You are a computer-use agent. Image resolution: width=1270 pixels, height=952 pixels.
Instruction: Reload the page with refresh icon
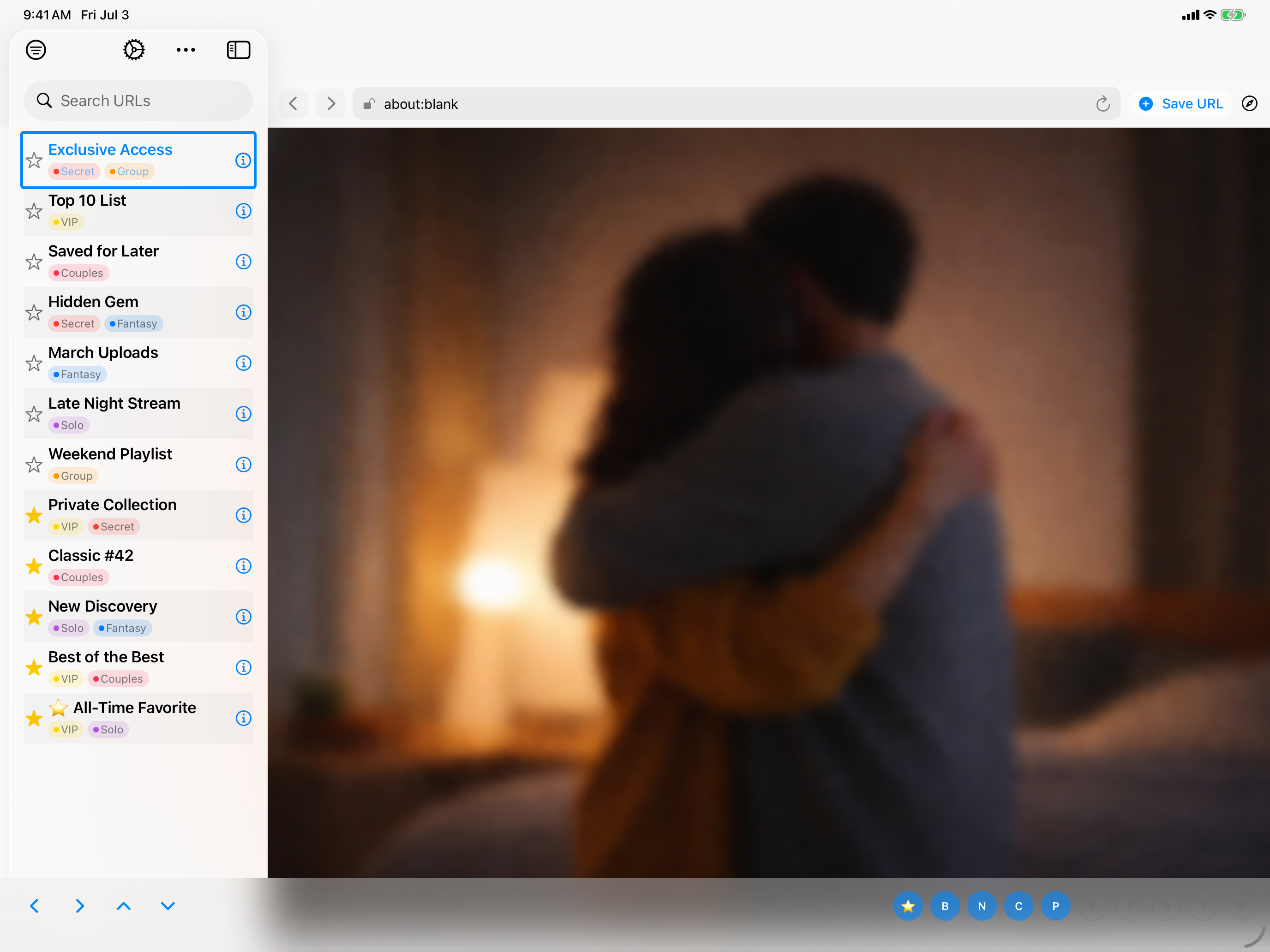tap(1102, 103)
